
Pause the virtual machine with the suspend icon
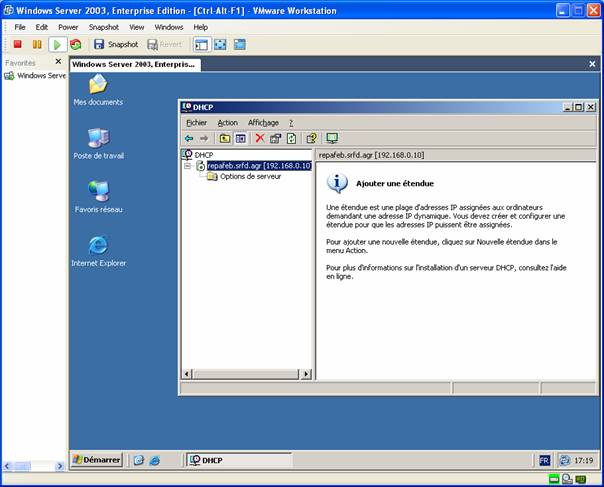click(x=37, y=44)
